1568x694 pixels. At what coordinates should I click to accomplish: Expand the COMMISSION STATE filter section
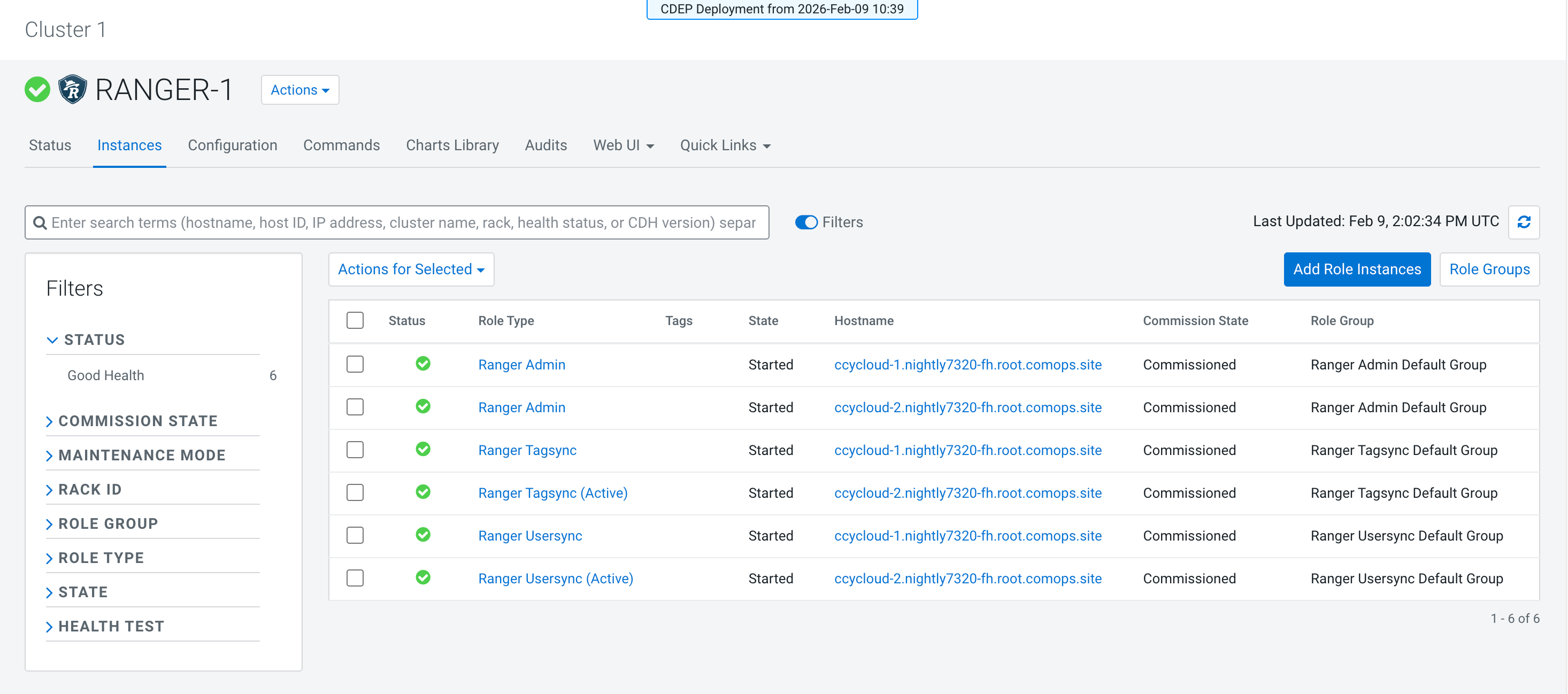137,421
